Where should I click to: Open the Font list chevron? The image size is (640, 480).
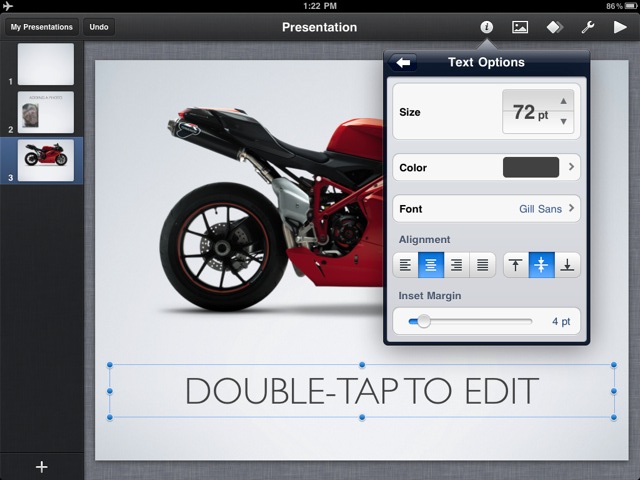click(571, 208)
